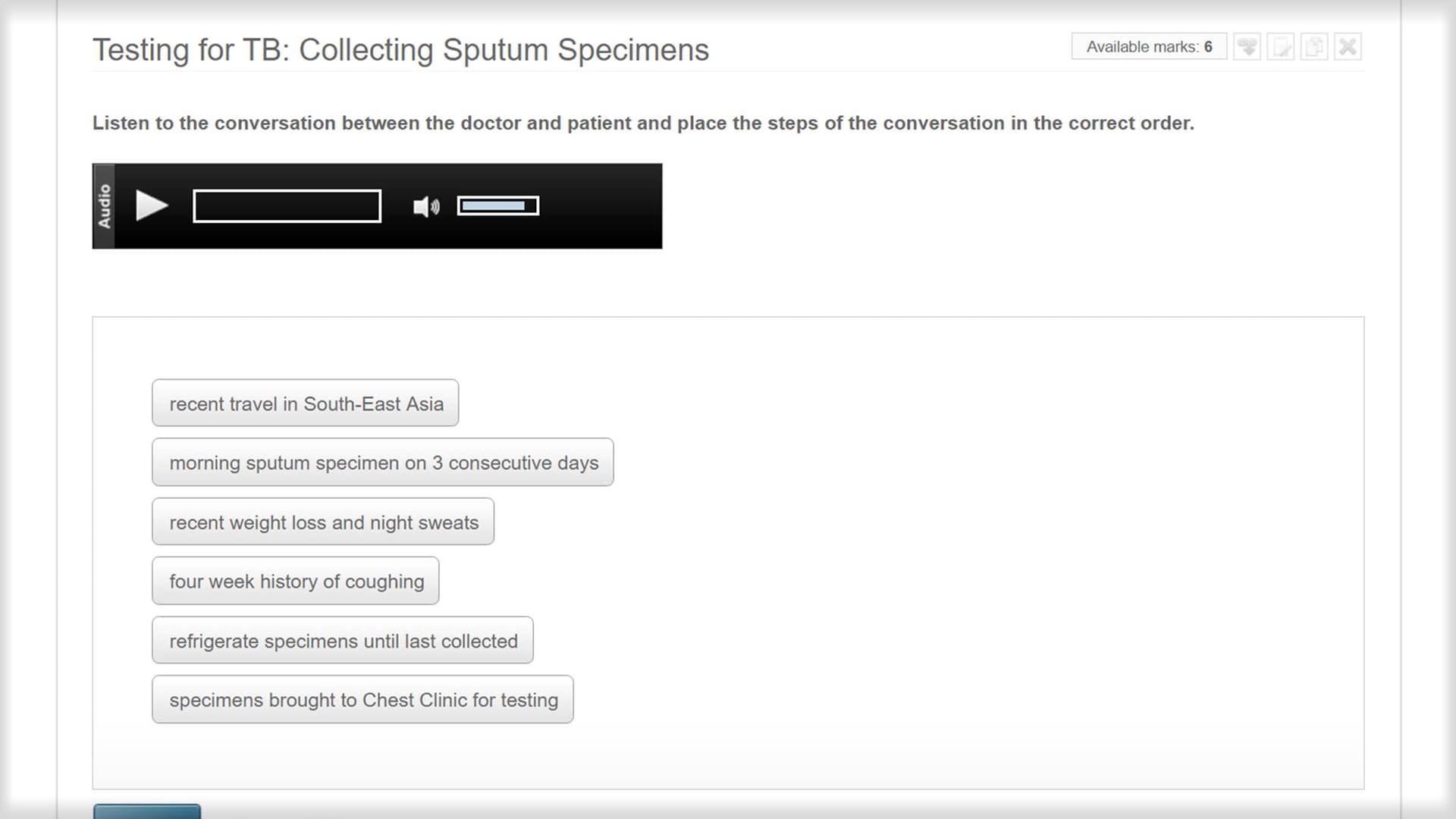Select 'recent travel in South-East Asia' item
This screenshot has width=1456, height=819.
point(306,403)
